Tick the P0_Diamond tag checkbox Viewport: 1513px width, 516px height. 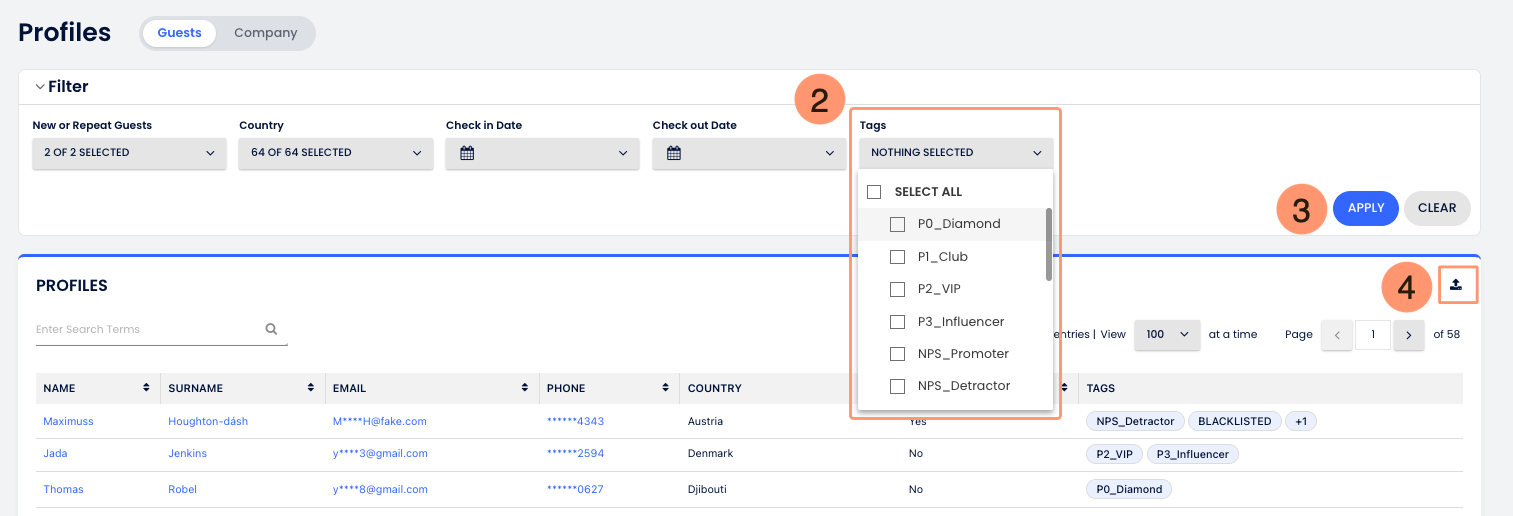[x=898, y=224]
